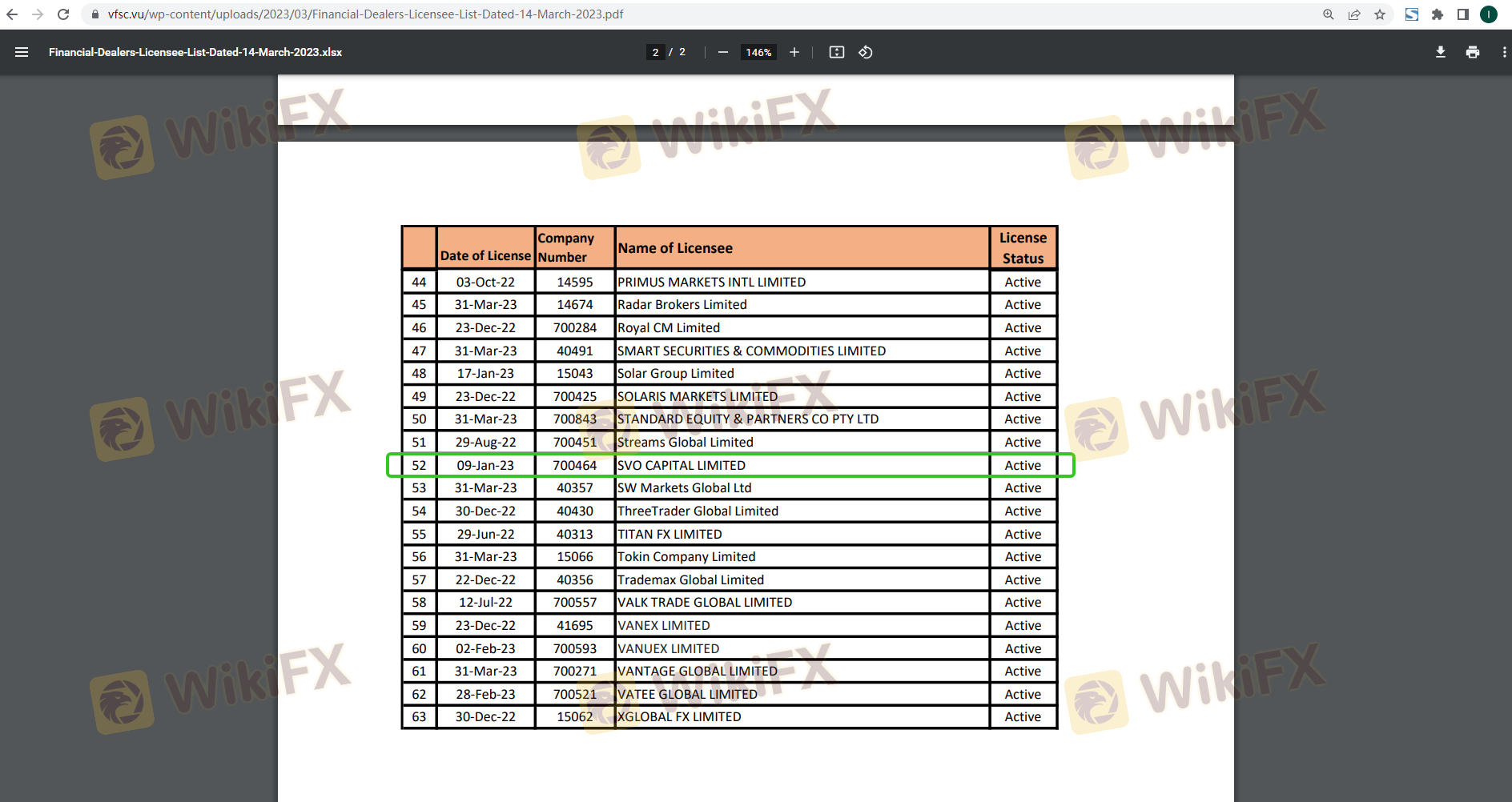Bookmark this page with star icon
Viewport: 1512px width, 802px height.
tap(1380, 14)
